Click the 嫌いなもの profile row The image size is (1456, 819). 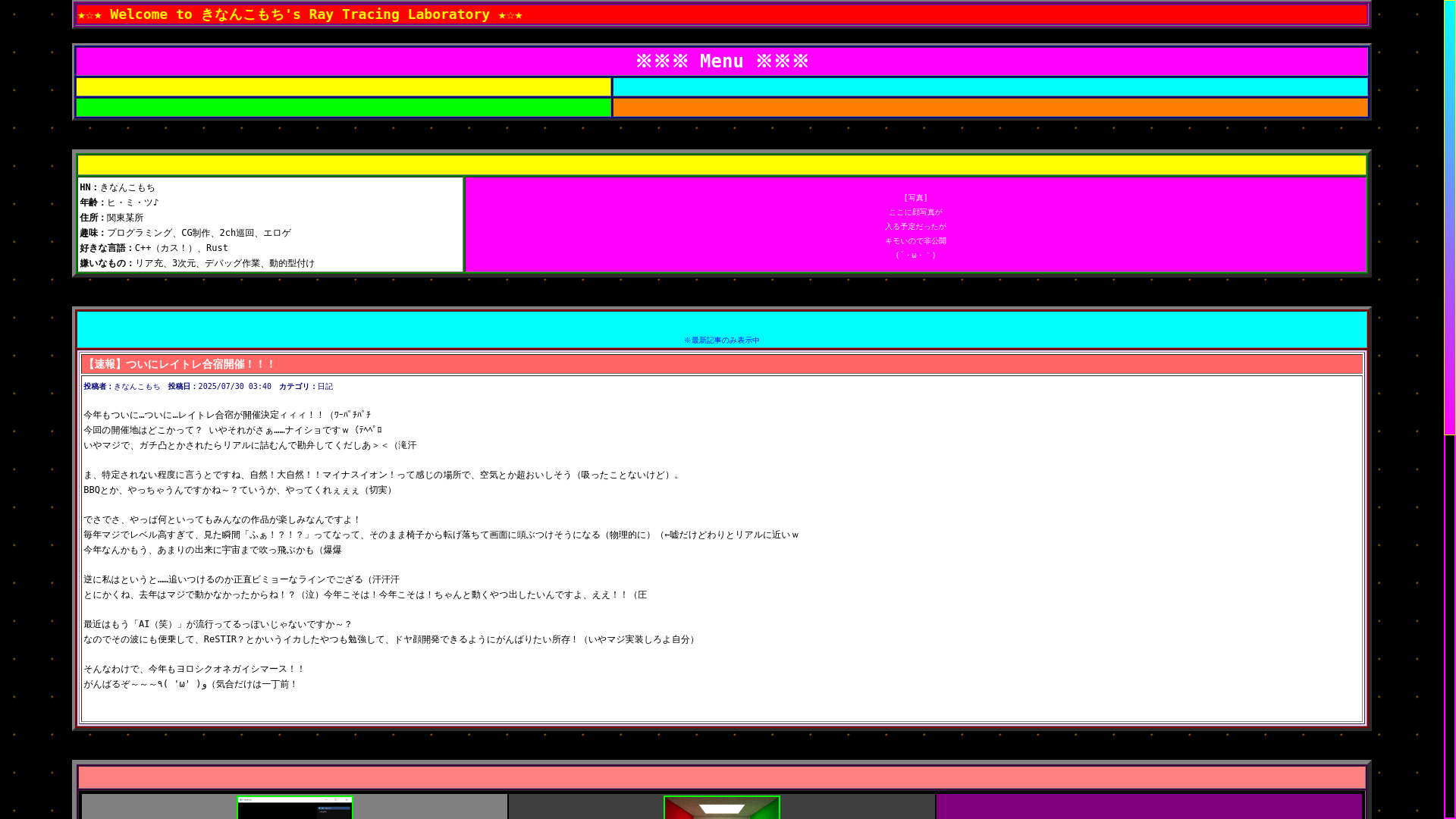click(x=197, y=263)
